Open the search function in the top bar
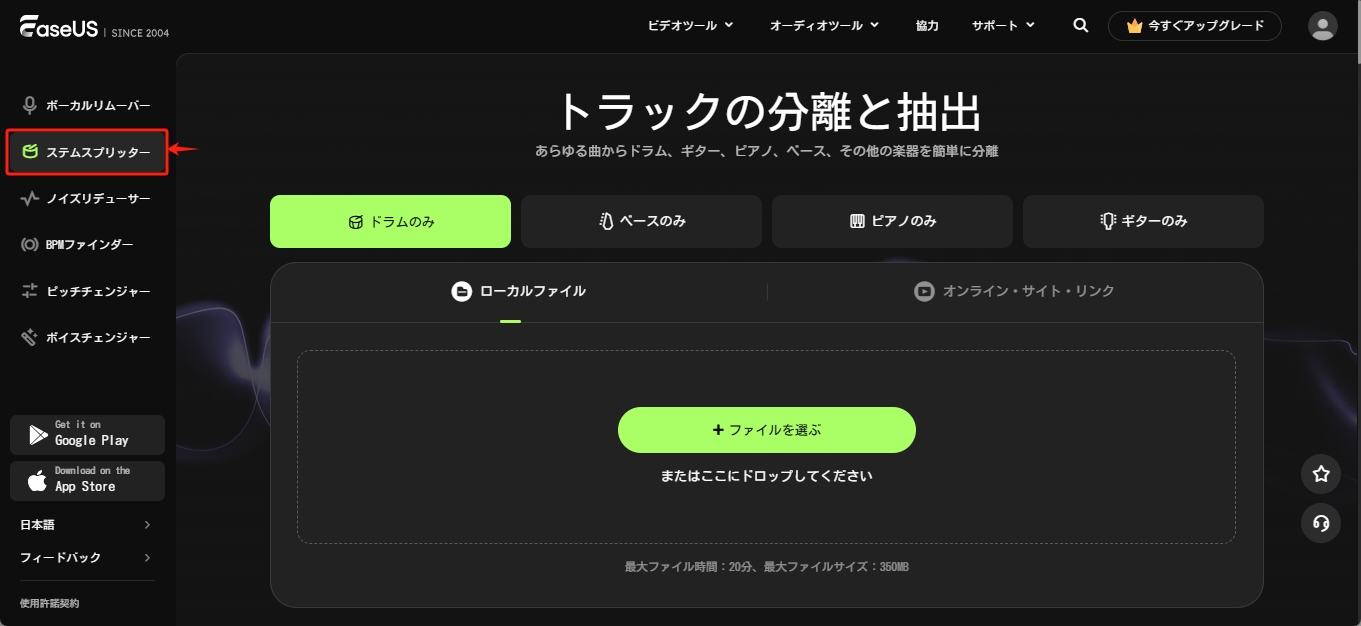The image size is (1361, 626). (1080, 25)
